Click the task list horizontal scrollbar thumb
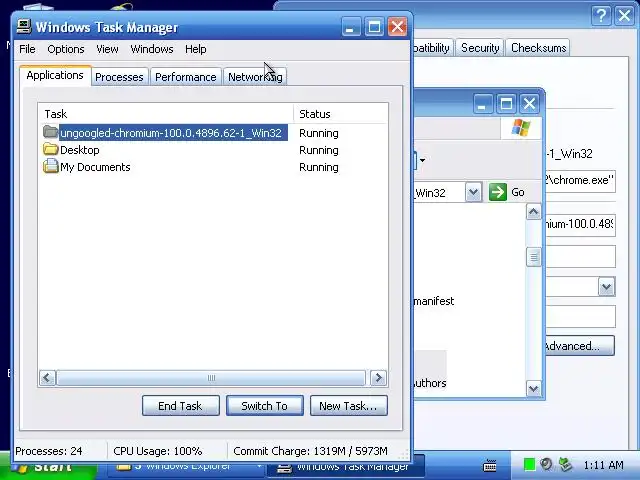Viewport: 640px width, 480px height. click(x=211, y=378)
